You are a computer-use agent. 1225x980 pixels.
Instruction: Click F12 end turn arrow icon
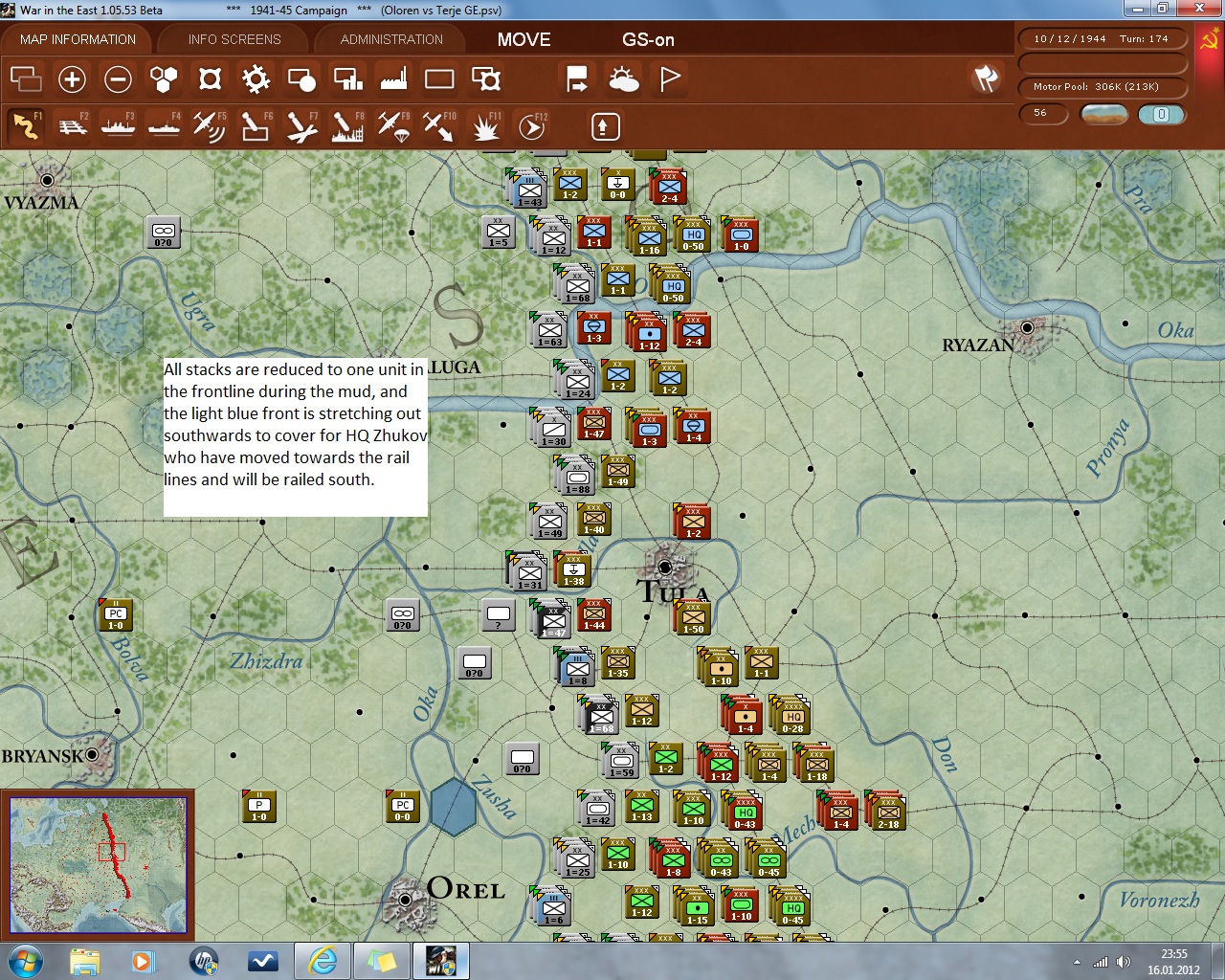532,125
